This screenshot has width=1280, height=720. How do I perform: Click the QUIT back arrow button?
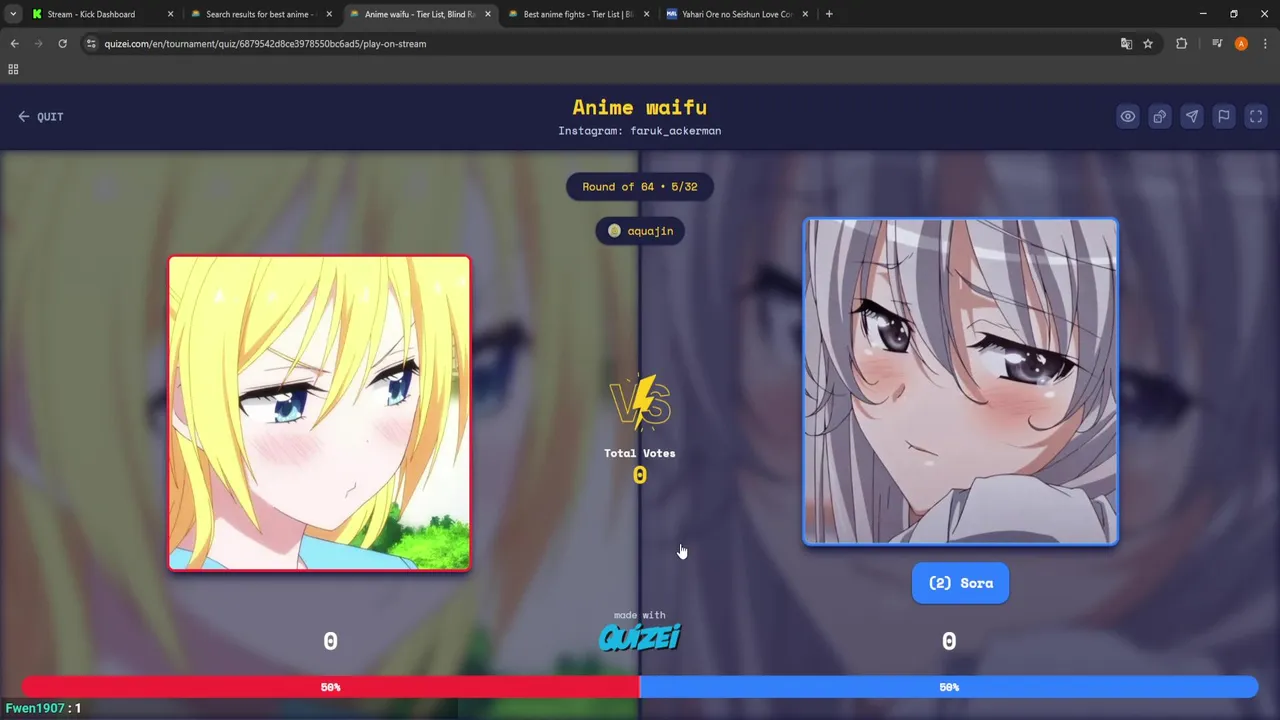pos(41,116)
